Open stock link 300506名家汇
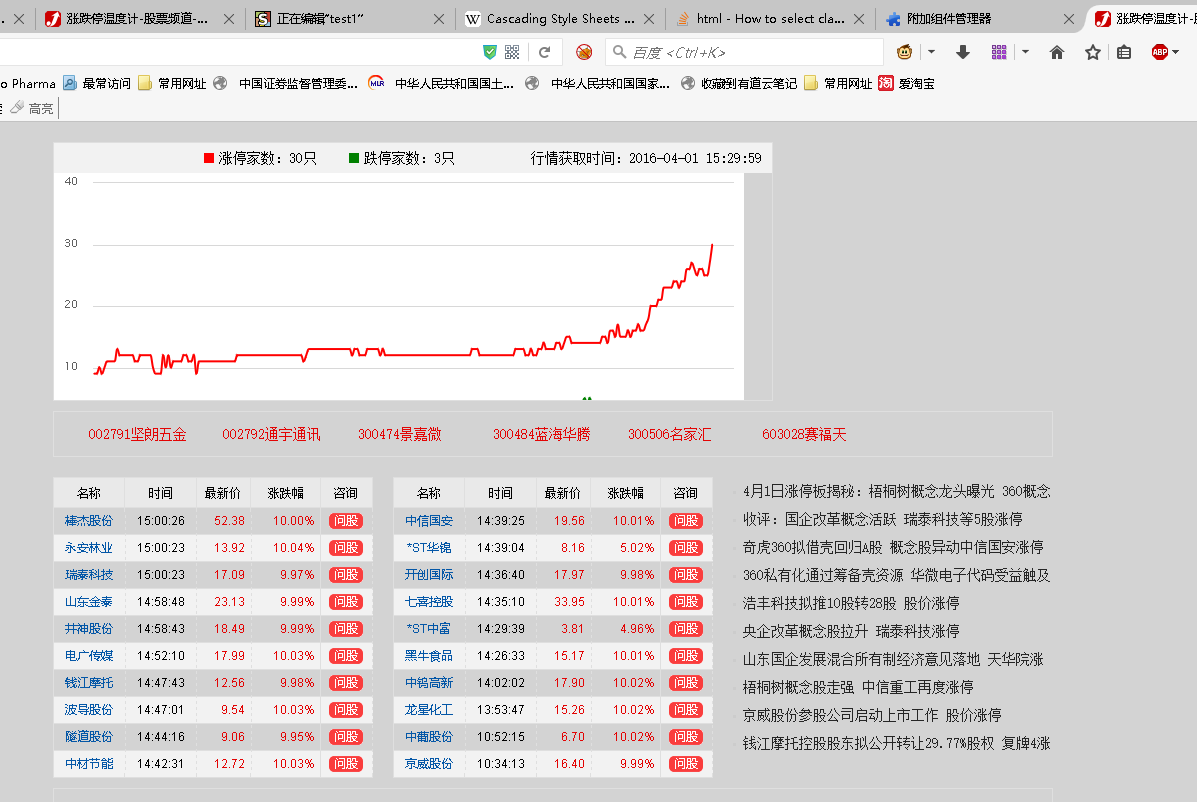 669,434
